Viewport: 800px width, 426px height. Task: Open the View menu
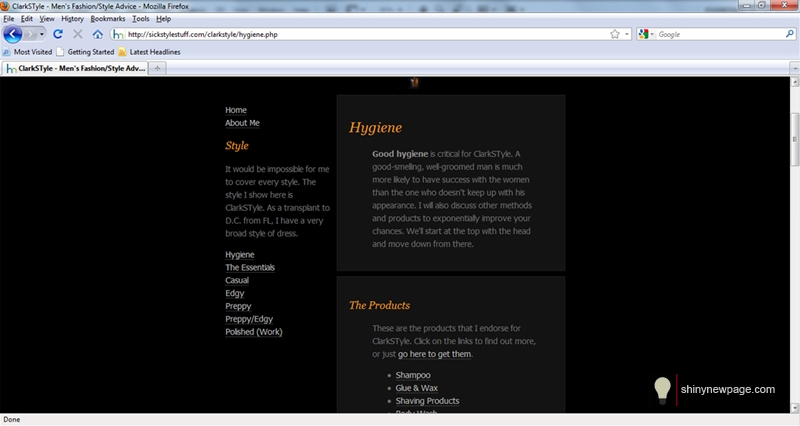[47, 19]
